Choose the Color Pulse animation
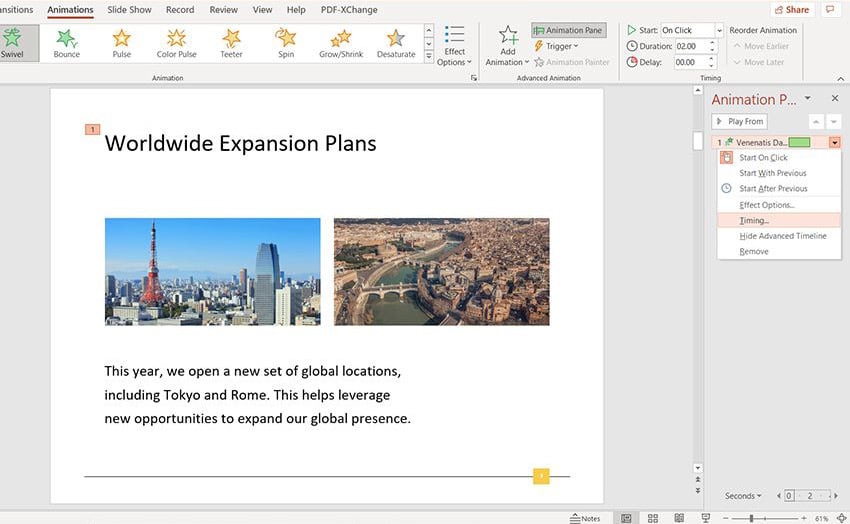The image size is (850, 524). pyautogui.click(x=176, y=41)
